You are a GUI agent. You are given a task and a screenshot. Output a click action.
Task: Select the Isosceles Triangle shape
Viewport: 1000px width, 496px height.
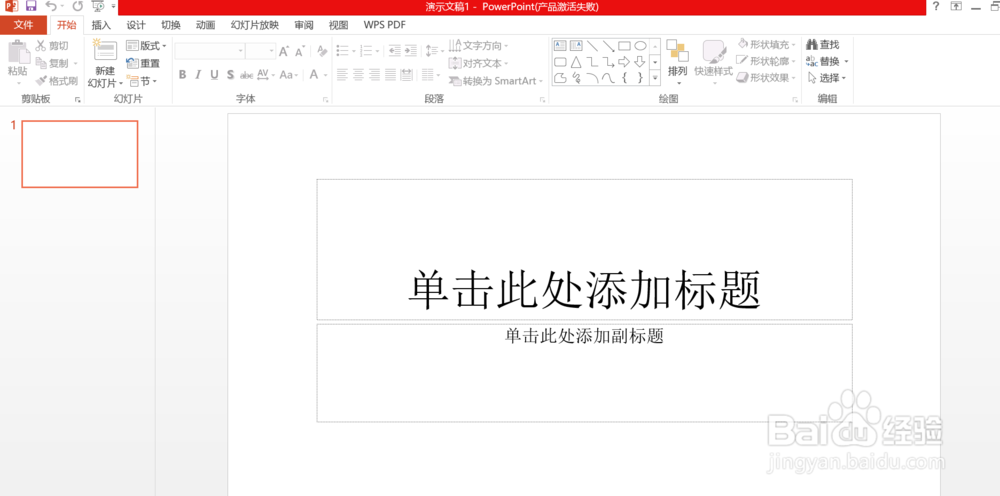(577, 62)
